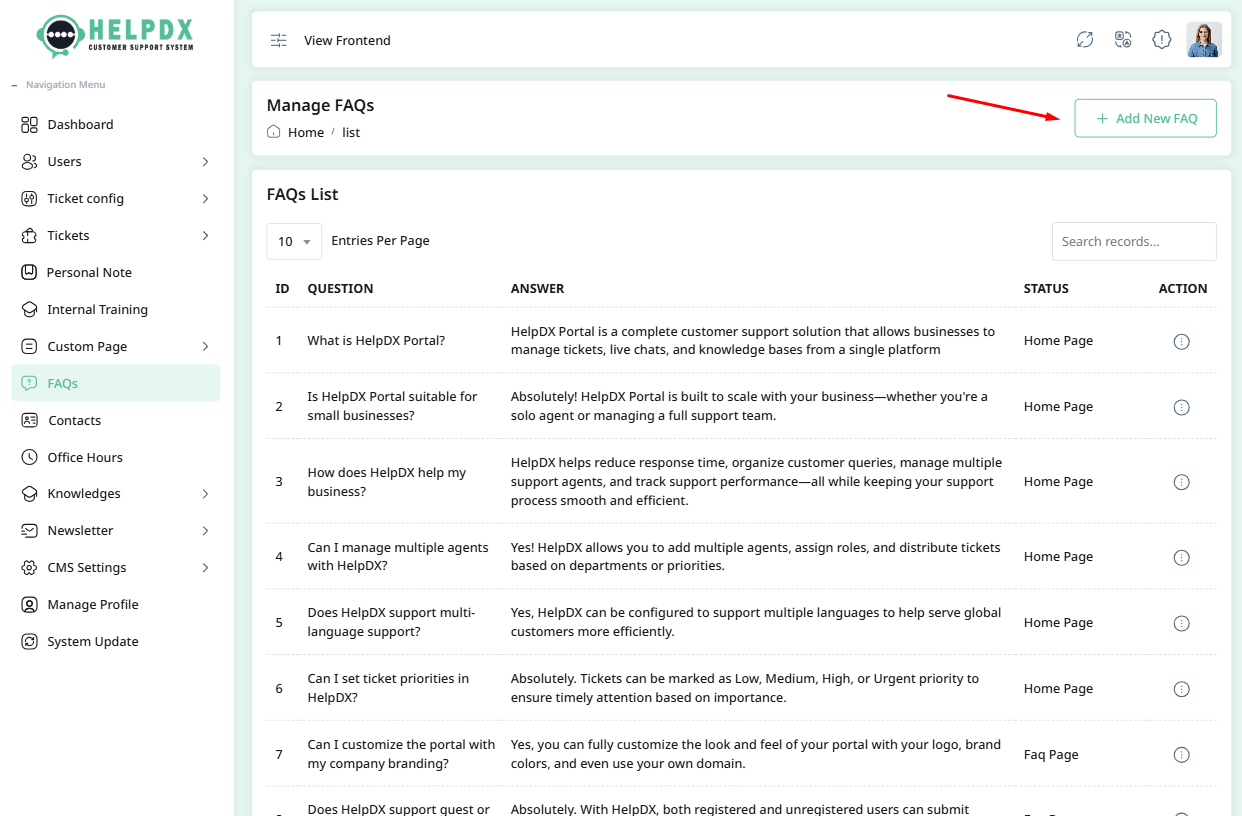Viewport: 1242px width, 816px height.
Task: Sort by the ANSWER column header
Action: click(537, 288)
